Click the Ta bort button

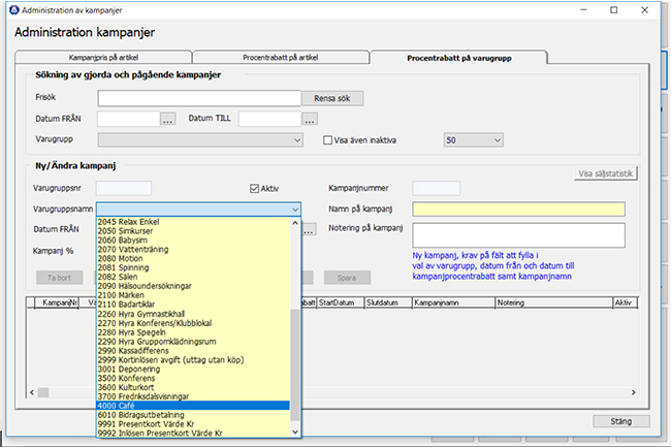tap(59, 278)
